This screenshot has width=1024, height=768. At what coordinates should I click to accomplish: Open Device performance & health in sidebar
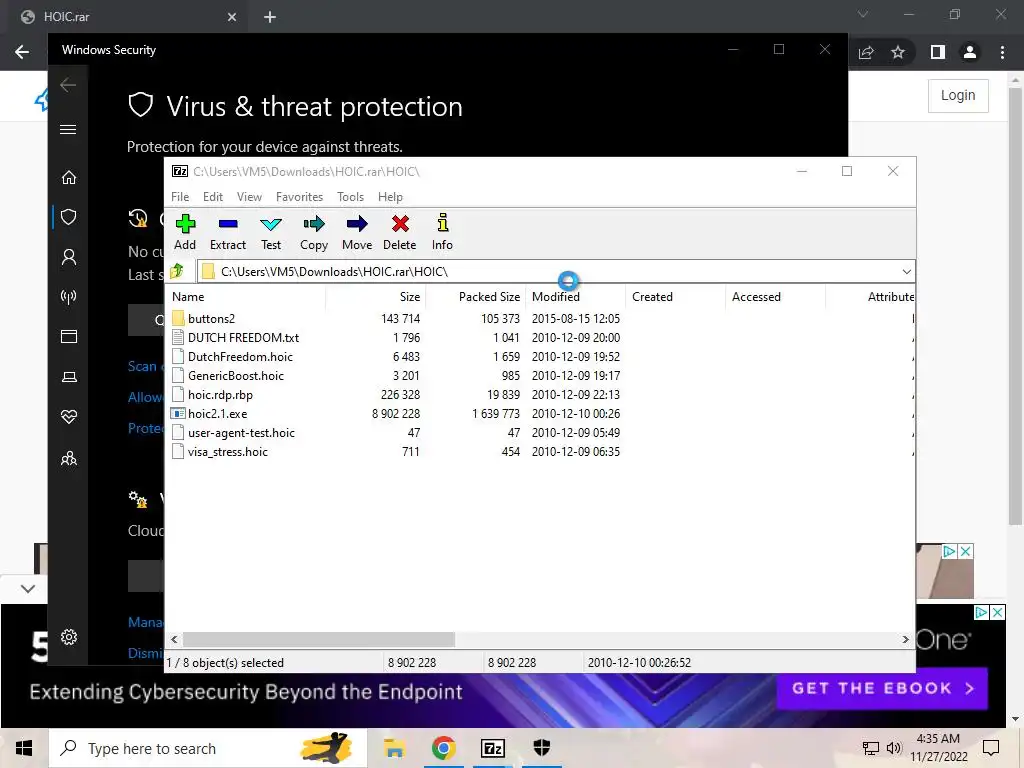(x=69, y=417)
